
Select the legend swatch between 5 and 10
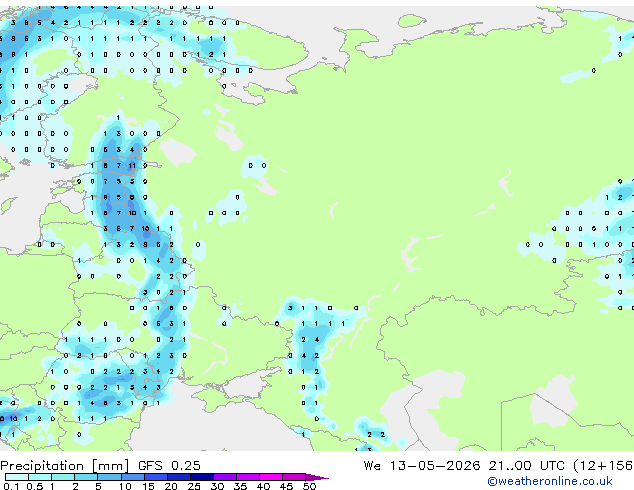pyautogui.click(x=109, y=477)
